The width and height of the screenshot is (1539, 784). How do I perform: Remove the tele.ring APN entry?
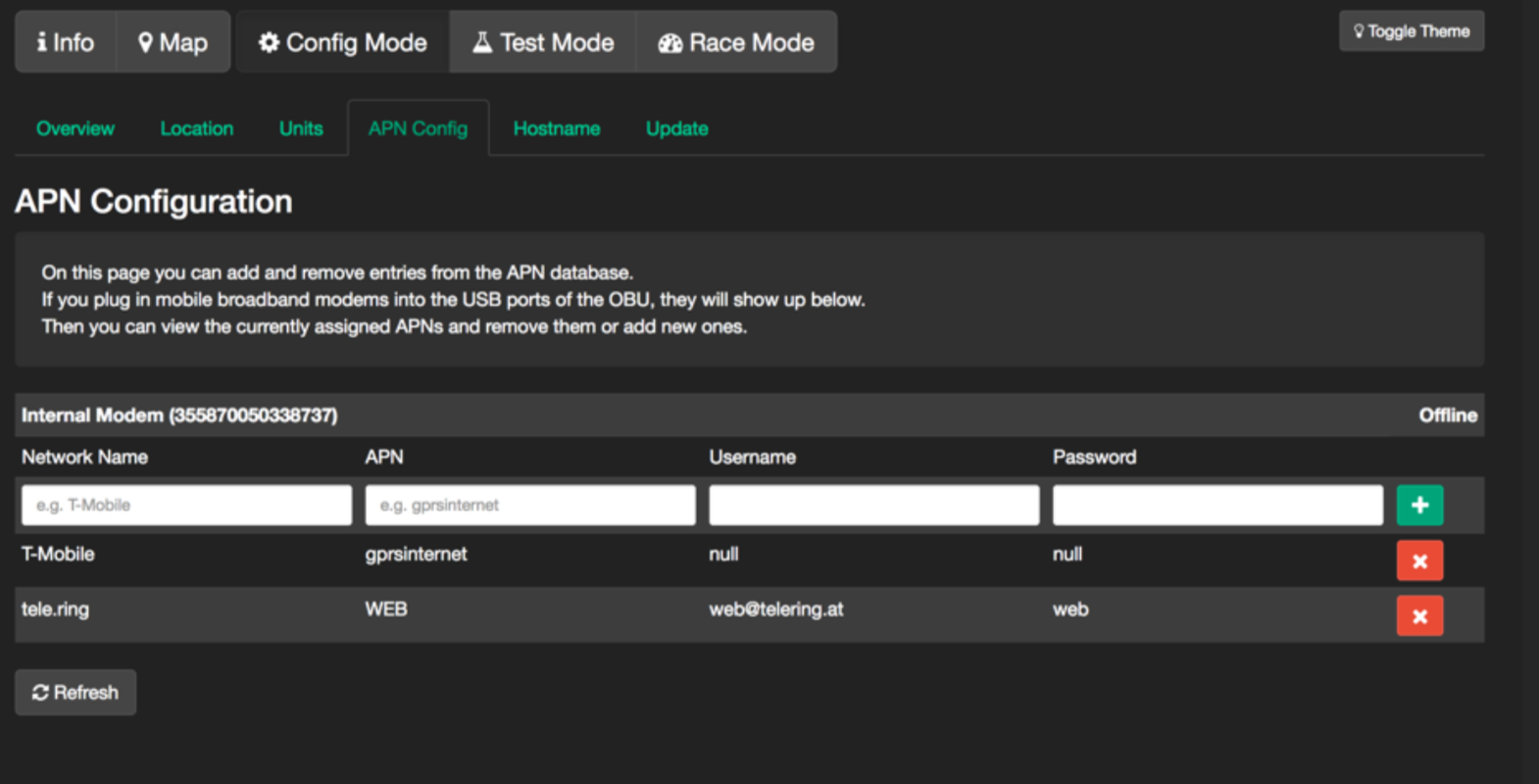click(1418, 616)
